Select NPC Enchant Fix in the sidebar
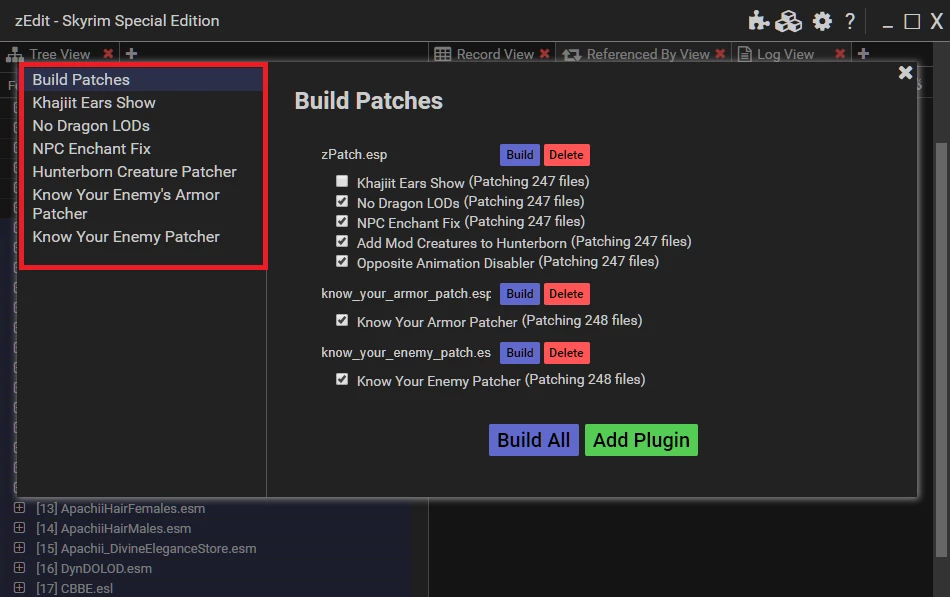The image size is (950, 597). (x=143, y=148)
